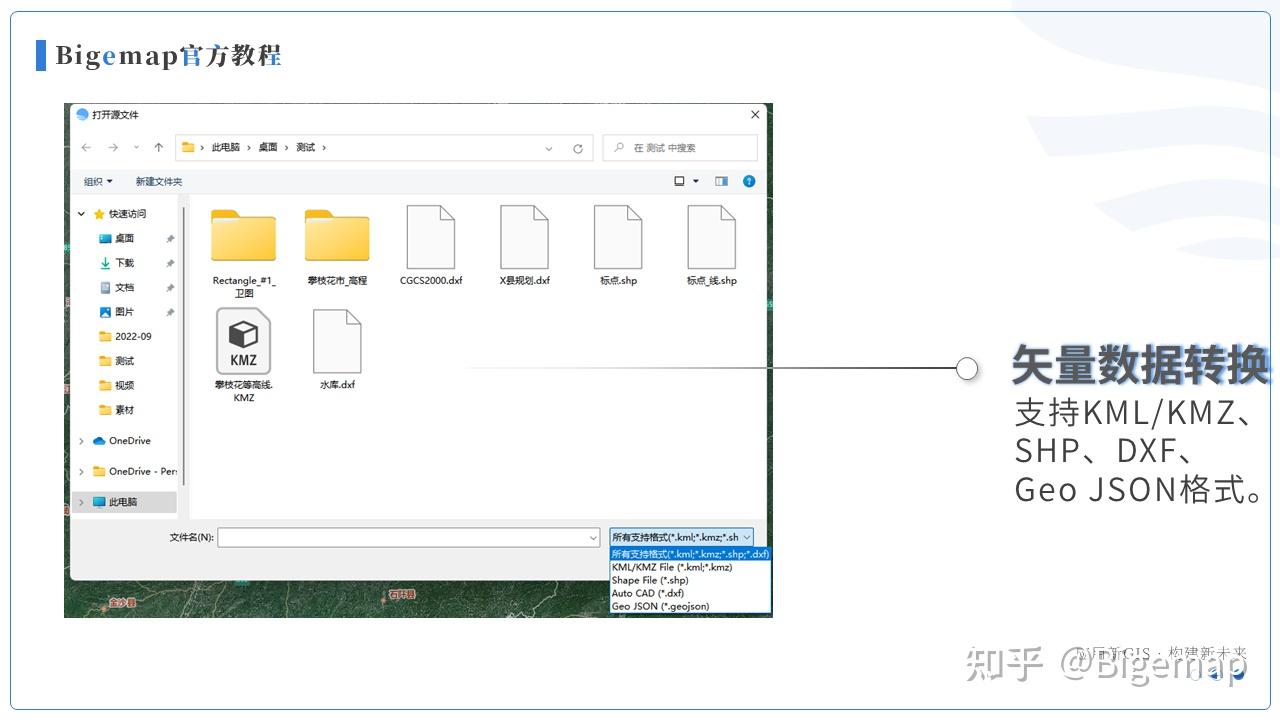The width and height of the screenshot is (1280, 720).
Task: Choose Geo JSON (*.geojson) from the list
Action: 660,605
